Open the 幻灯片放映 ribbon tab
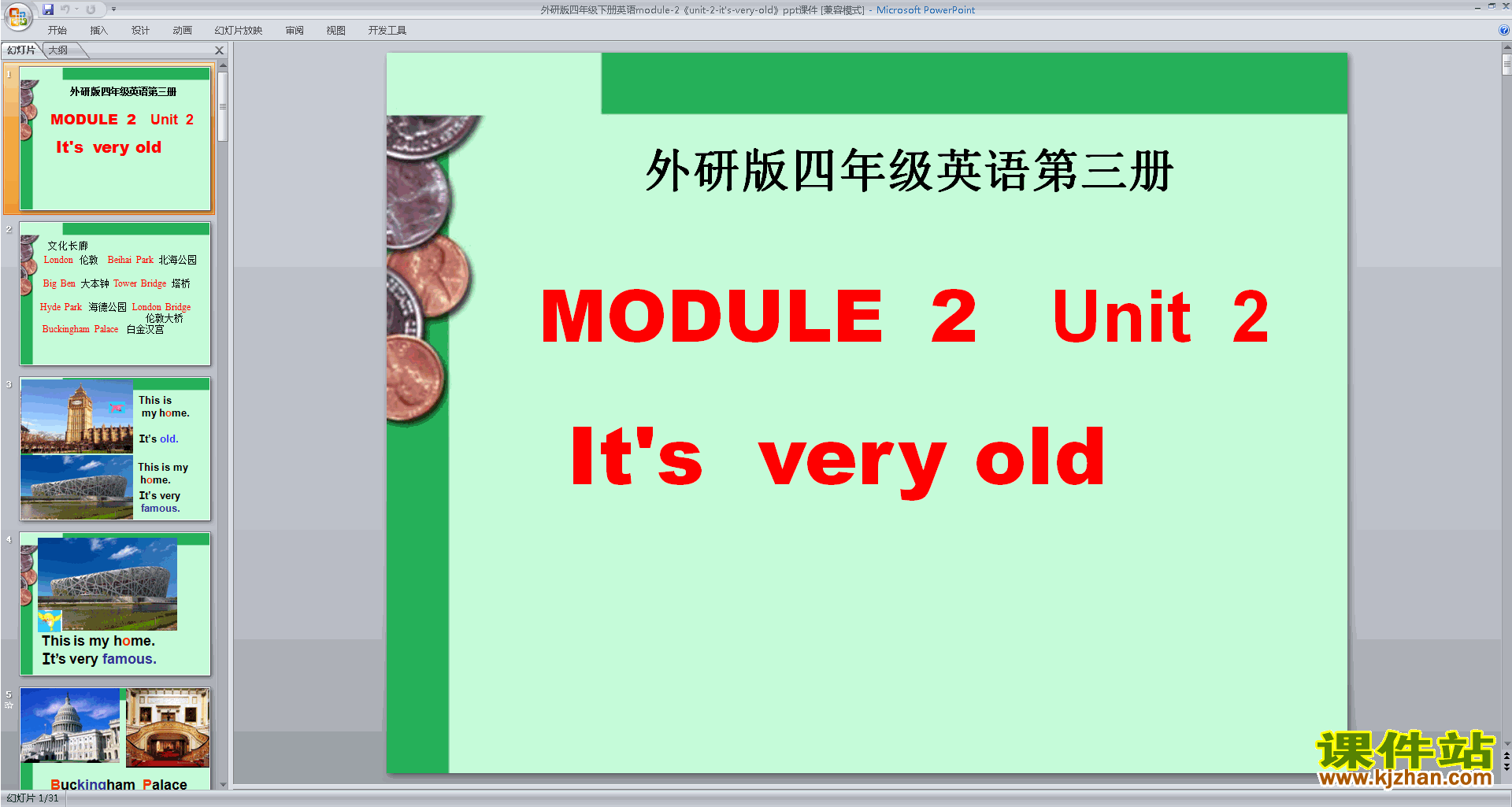 [x=238, y=31]
